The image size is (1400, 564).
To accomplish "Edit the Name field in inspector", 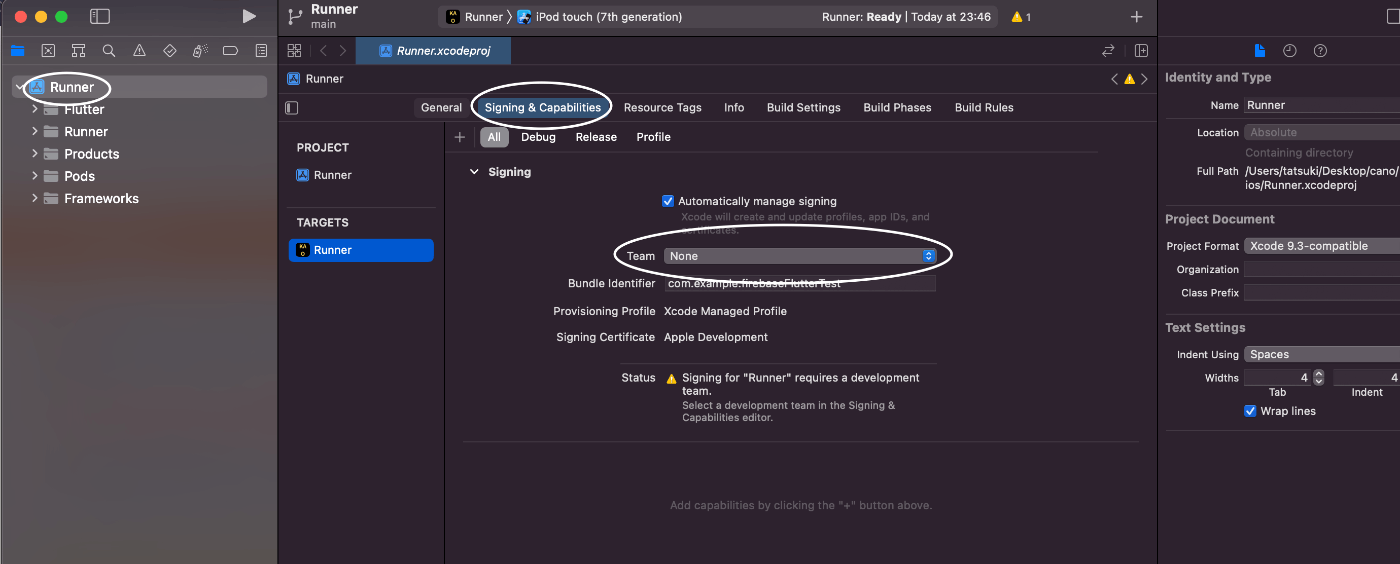I will tap(1322, 105).
